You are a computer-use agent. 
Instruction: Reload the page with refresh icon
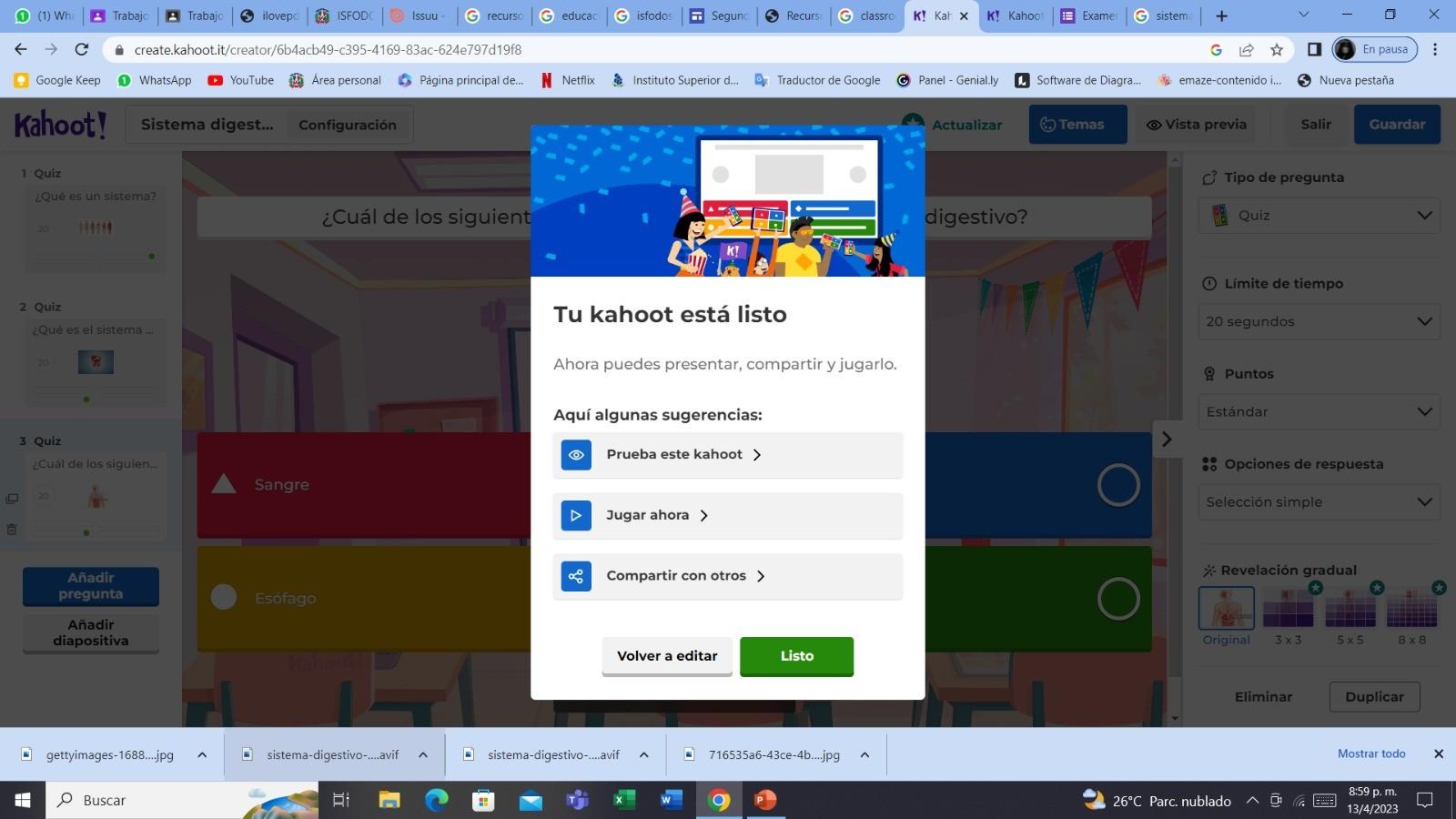(x=82, y=49)
